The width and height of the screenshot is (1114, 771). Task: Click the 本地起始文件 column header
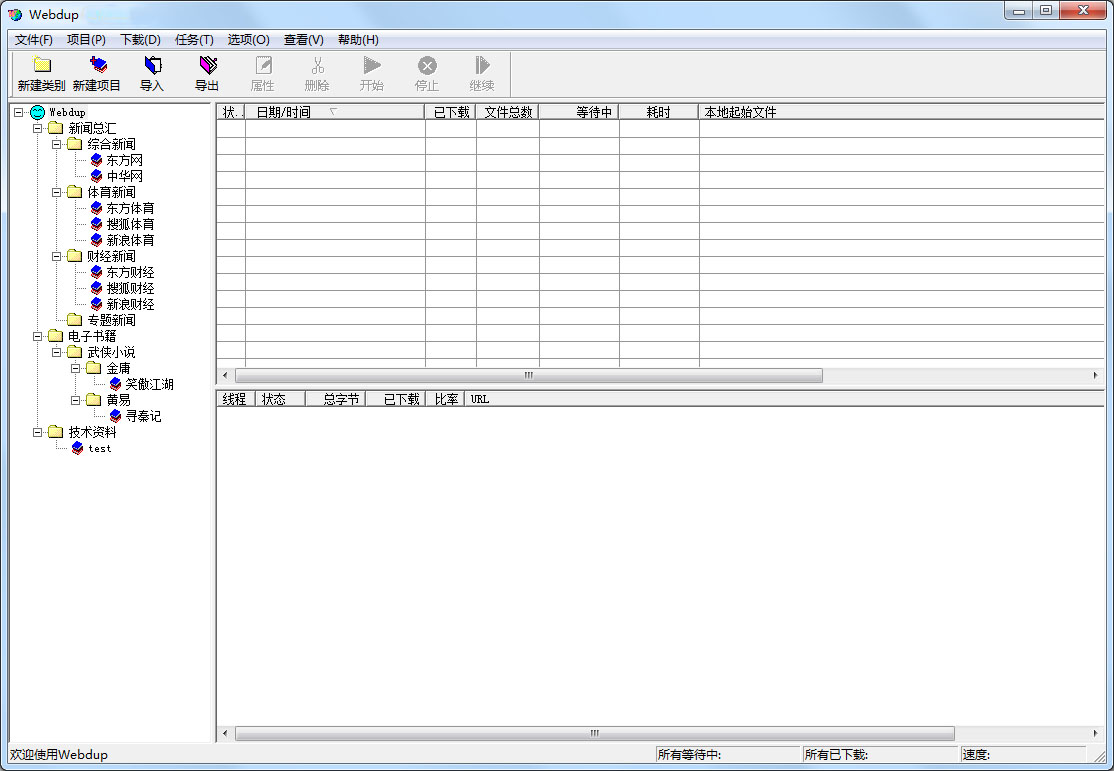tap(741, 112)
